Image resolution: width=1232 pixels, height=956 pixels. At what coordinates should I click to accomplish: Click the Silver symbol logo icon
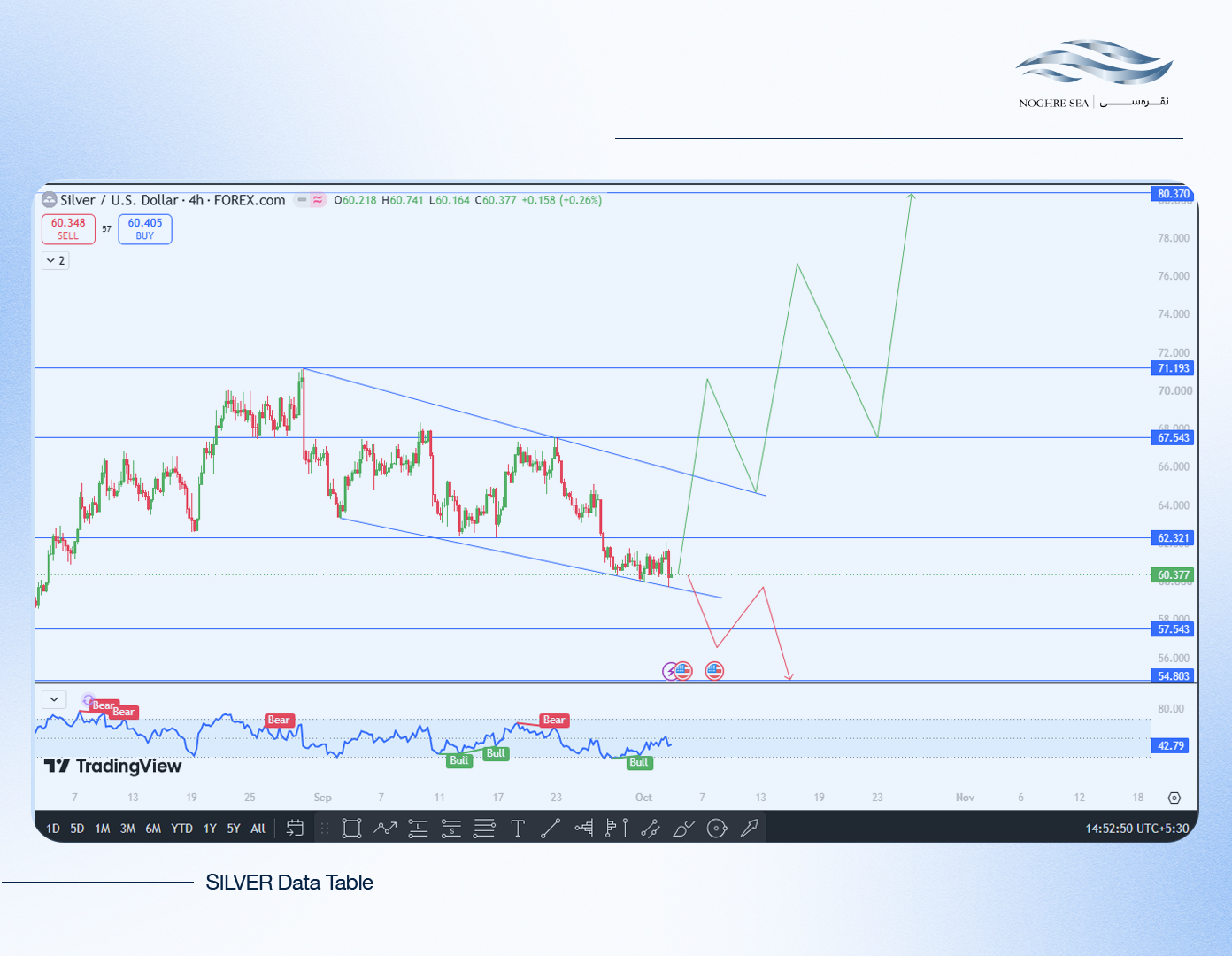tap(50, 200)
